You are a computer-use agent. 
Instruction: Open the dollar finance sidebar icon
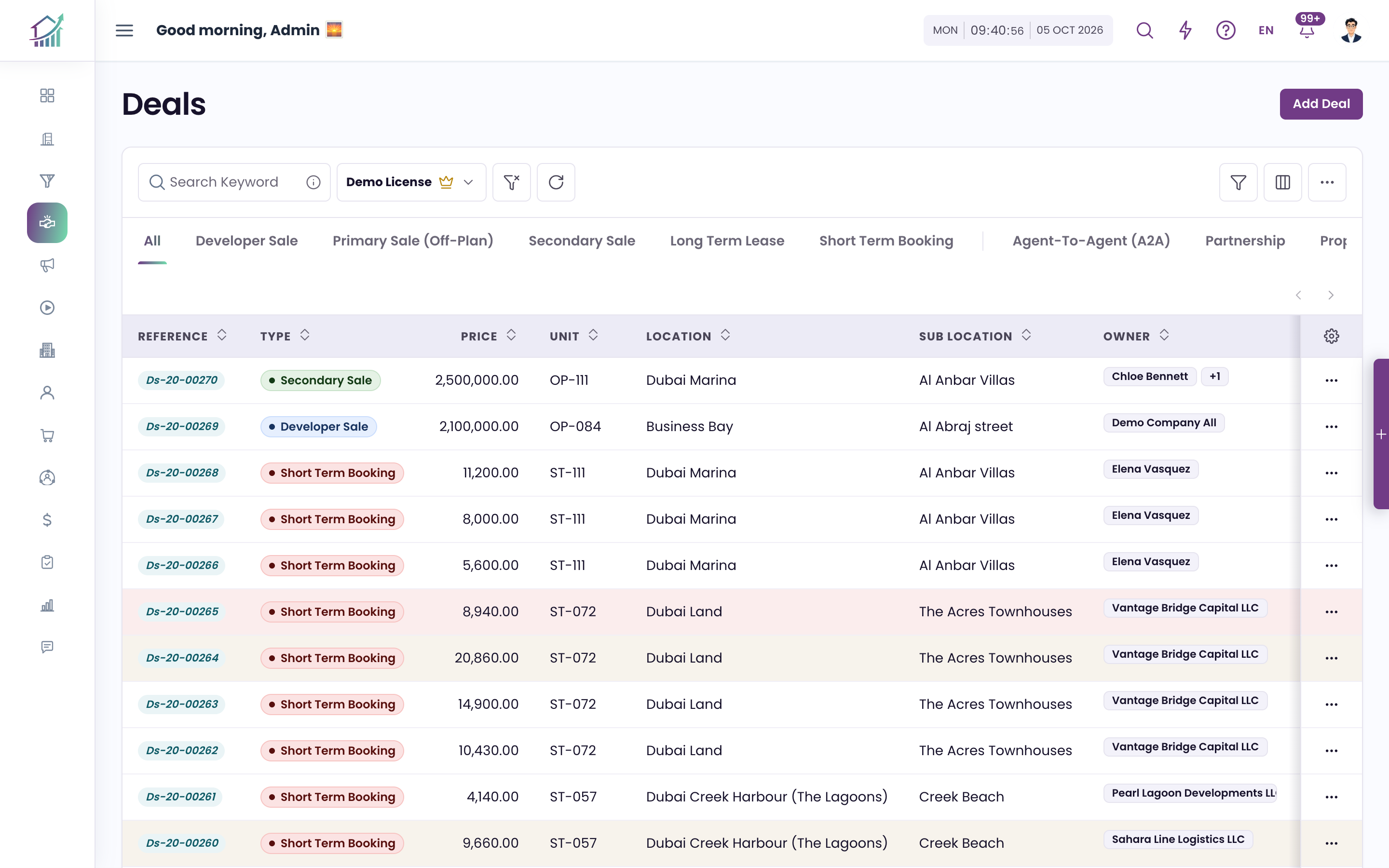coord(47,519)
